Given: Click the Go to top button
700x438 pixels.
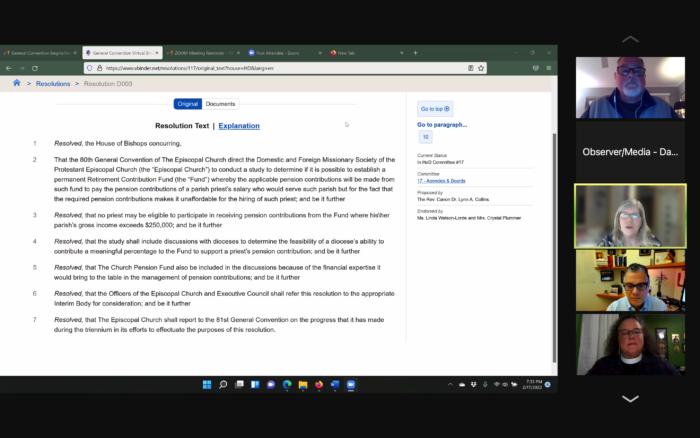Looking at the screenshot, I should point(435,108).
